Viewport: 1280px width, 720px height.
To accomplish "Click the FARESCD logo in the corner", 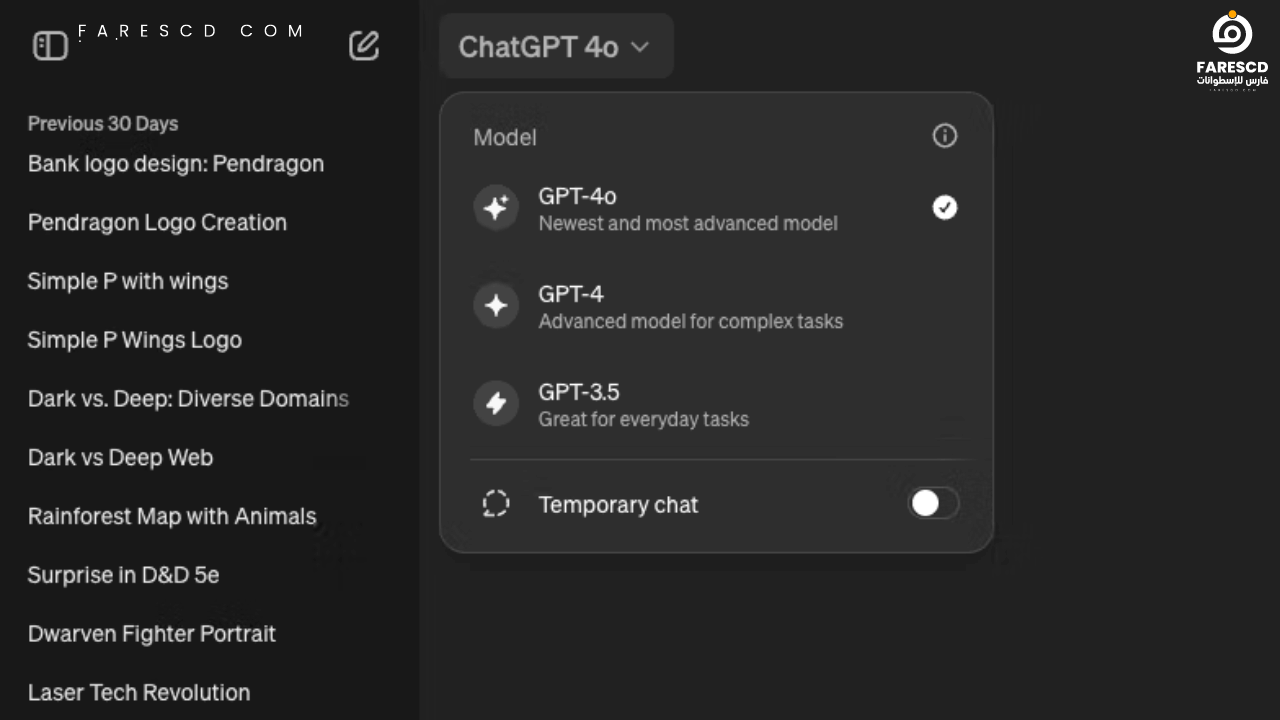I will click(1232, 50).
